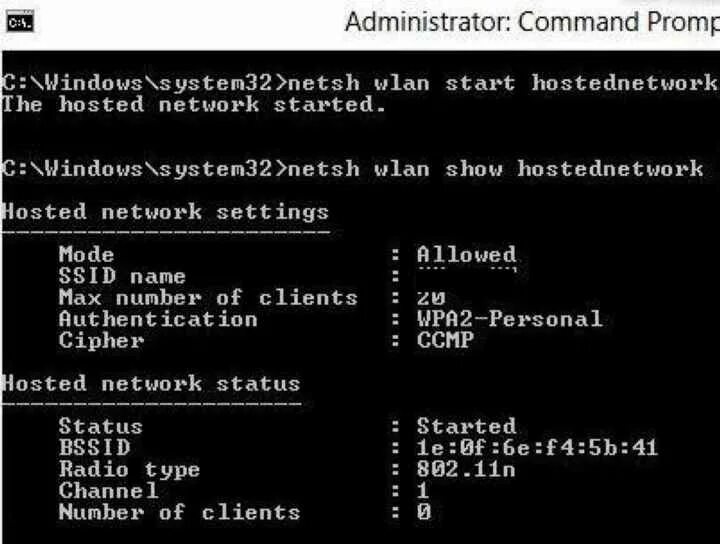Click the Mode value 'Allowed'

point(467,254)
